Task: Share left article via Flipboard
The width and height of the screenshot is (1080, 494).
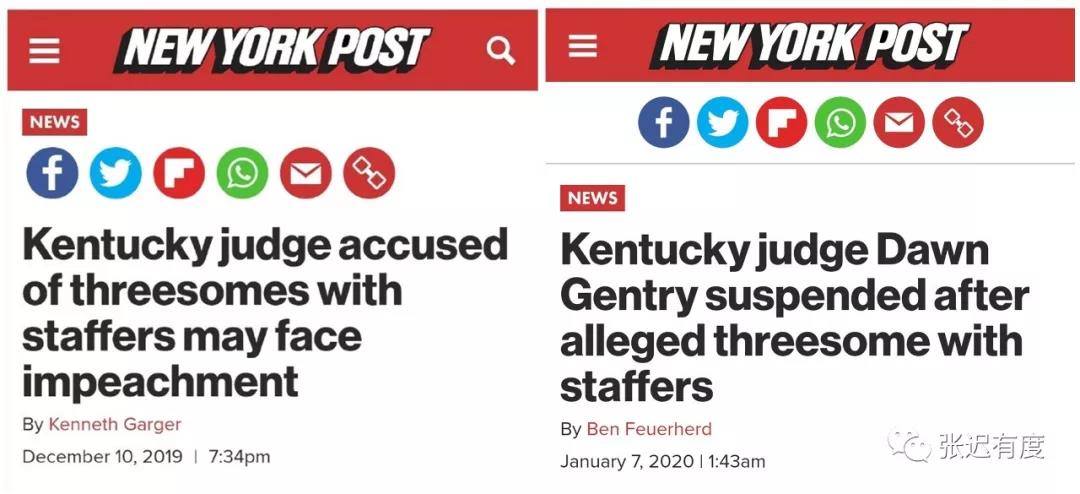Action: pyautogui.click(x=179, y=173)
